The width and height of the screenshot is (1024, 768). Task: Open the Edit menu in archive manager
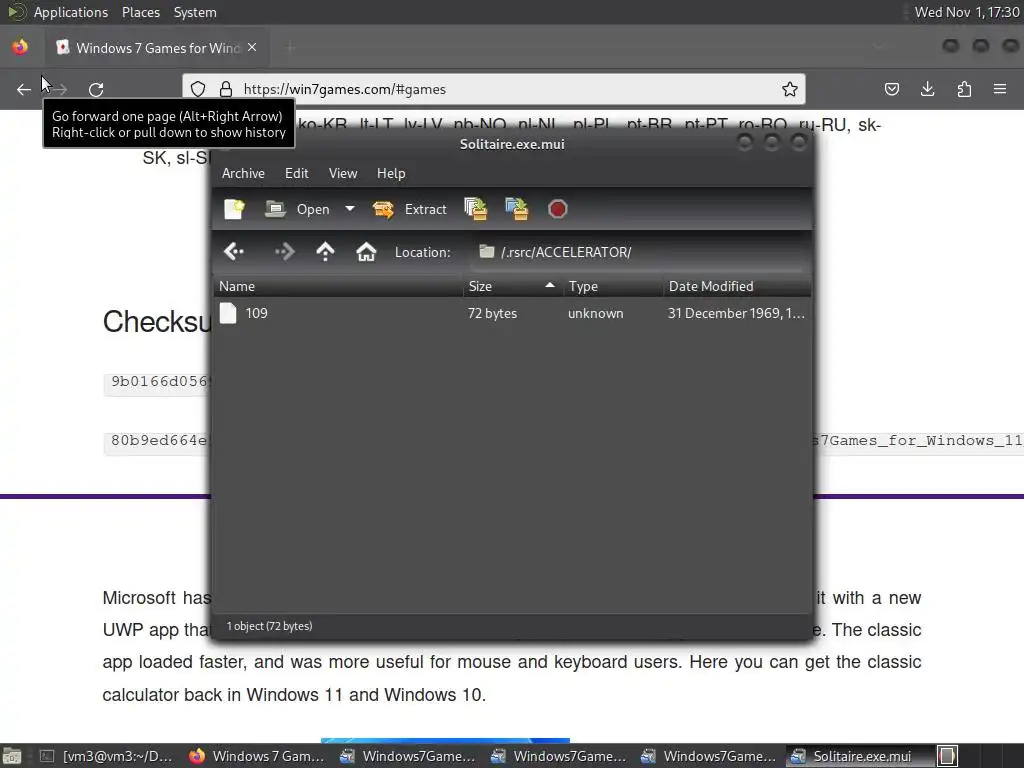(x=296, y=173)
